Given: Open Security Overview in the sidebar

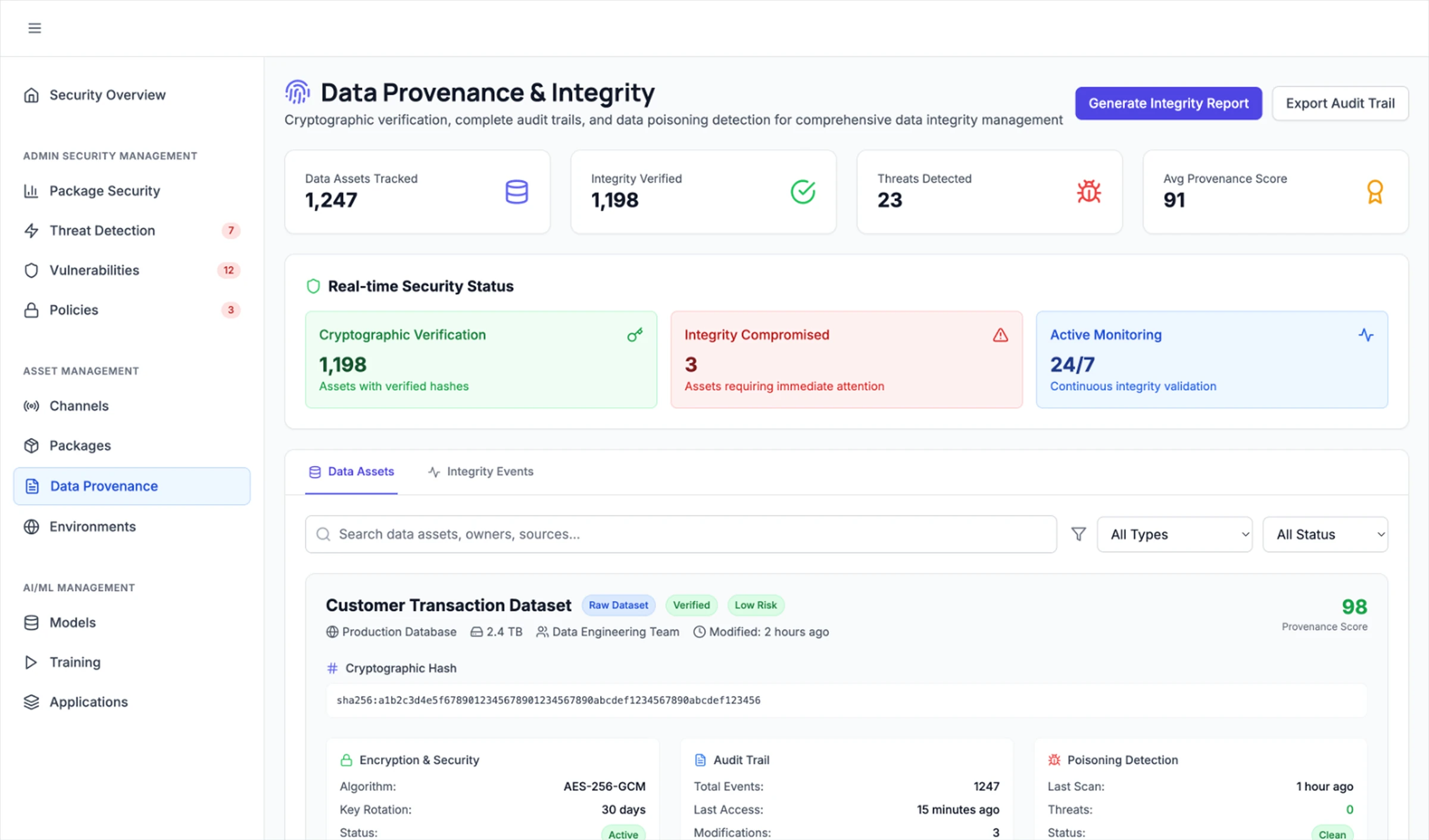Looking at the screenshot, I should [x=132, y=95].
